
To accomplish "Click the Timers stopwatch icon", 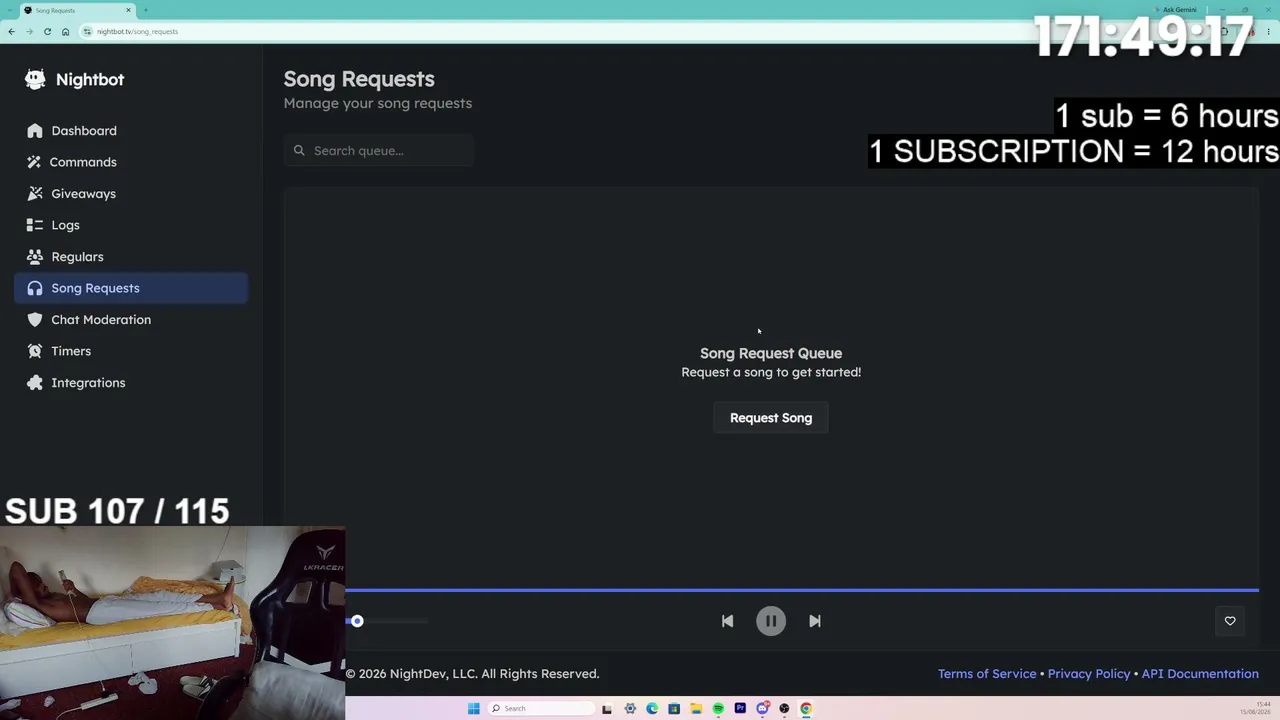I will [x=35, y=351].
